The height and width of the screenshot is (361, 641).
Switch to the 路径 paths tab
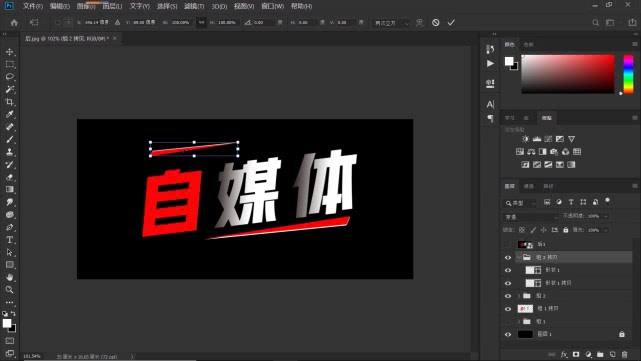click(x=548, y=186)
